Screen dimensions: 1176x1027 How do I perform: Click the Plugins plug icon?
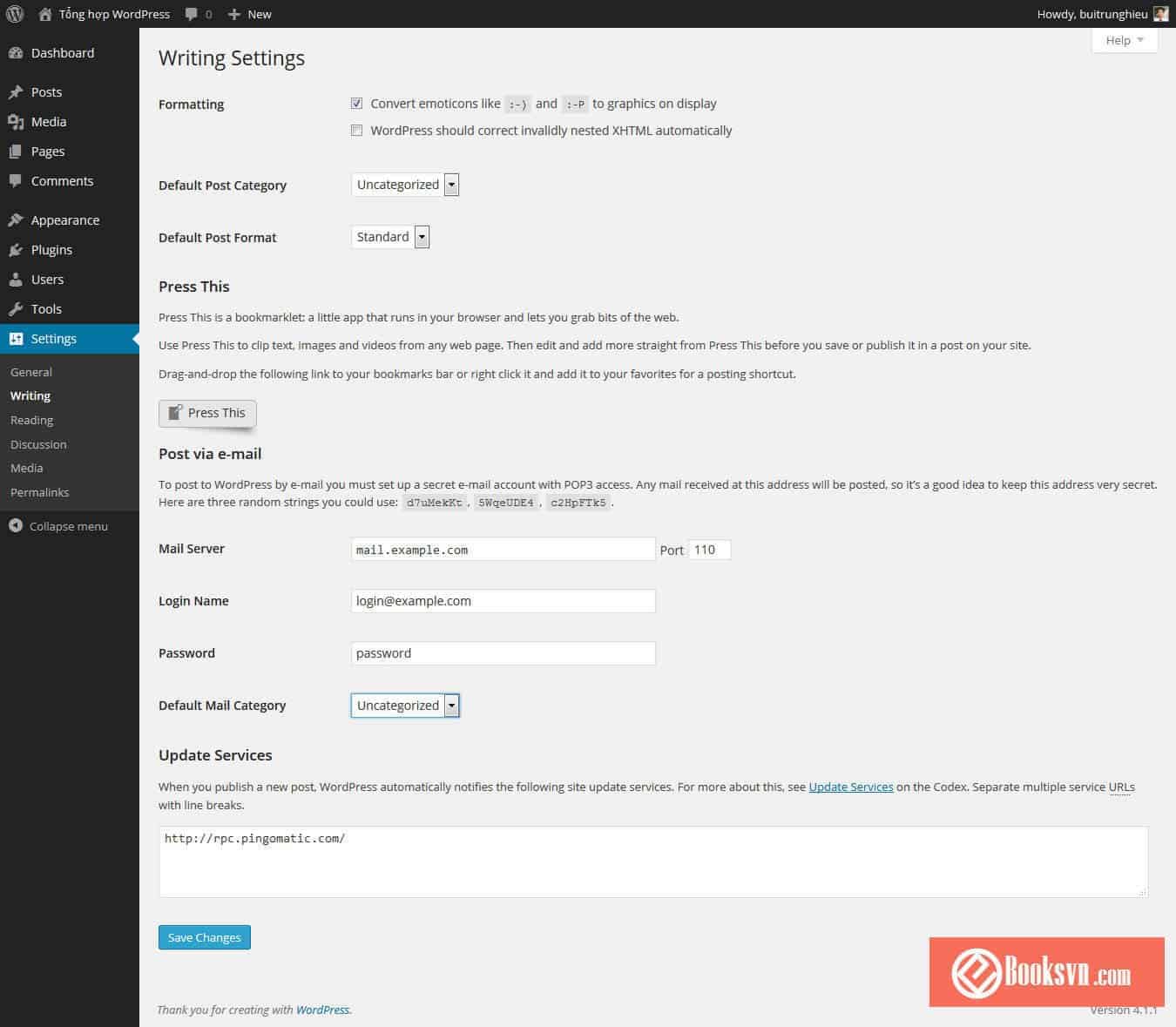pos(16,250)
